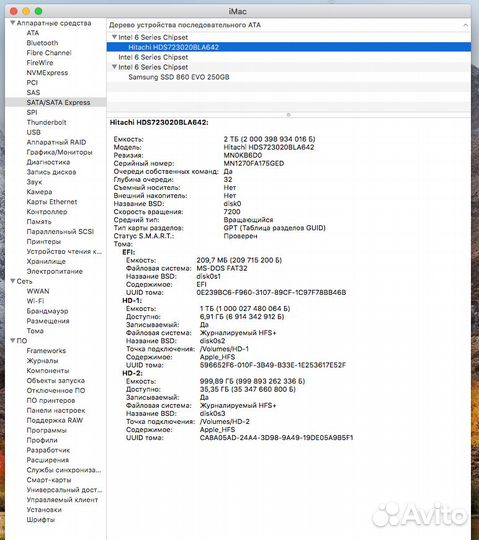Open Frameworks under ПО
Screen dimensions: 479x540
(x=46, y=351)
